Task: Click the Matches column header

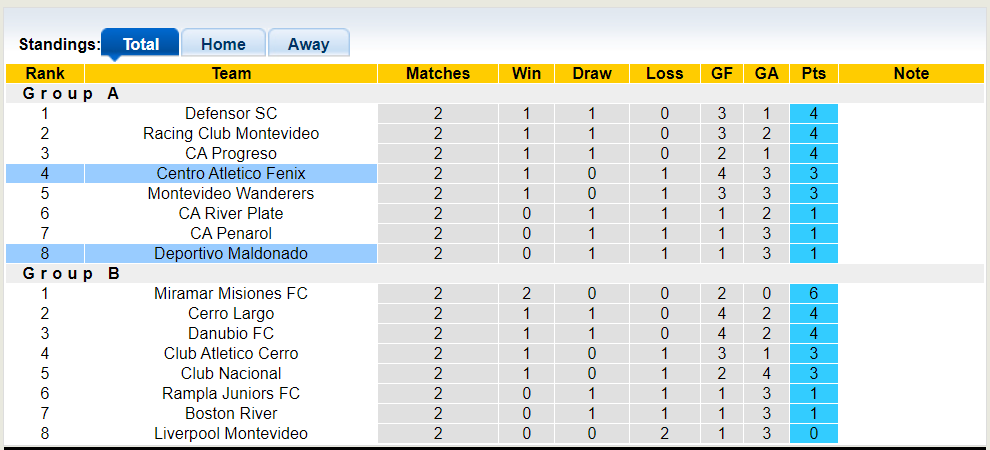Action: pos(437,74)
